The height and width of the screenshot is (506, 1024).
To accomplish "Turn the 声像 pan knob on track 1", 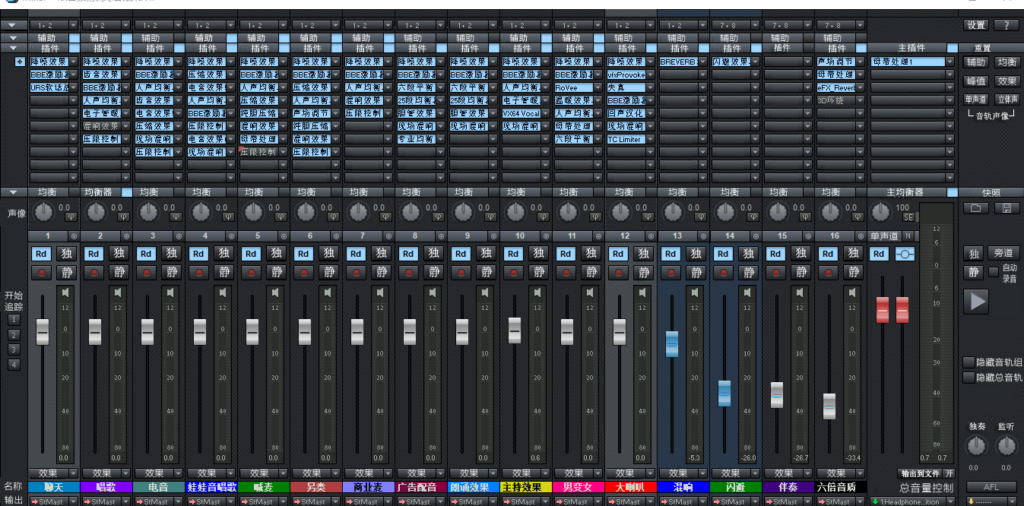I will pos(45,211).
